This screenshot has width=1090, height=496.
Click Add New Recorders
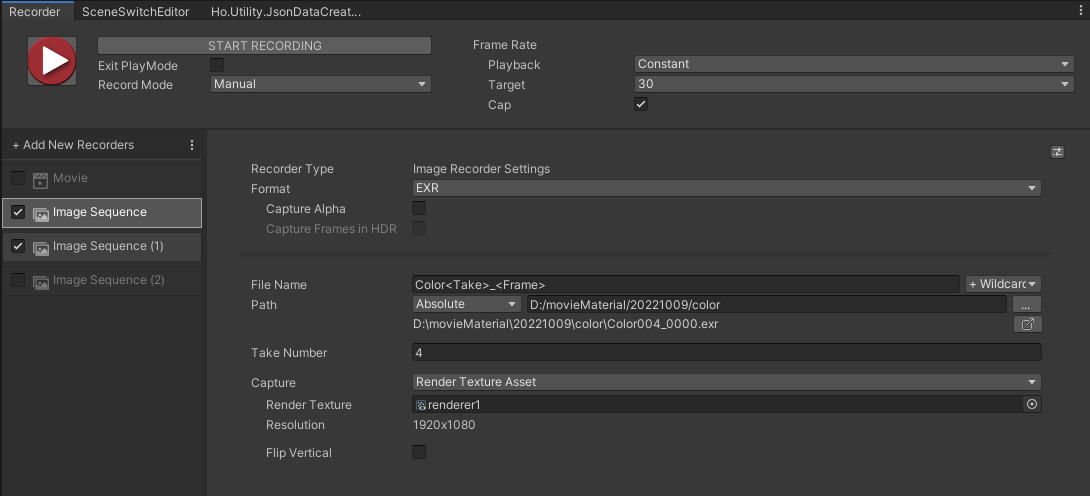(x=73, y=145)
